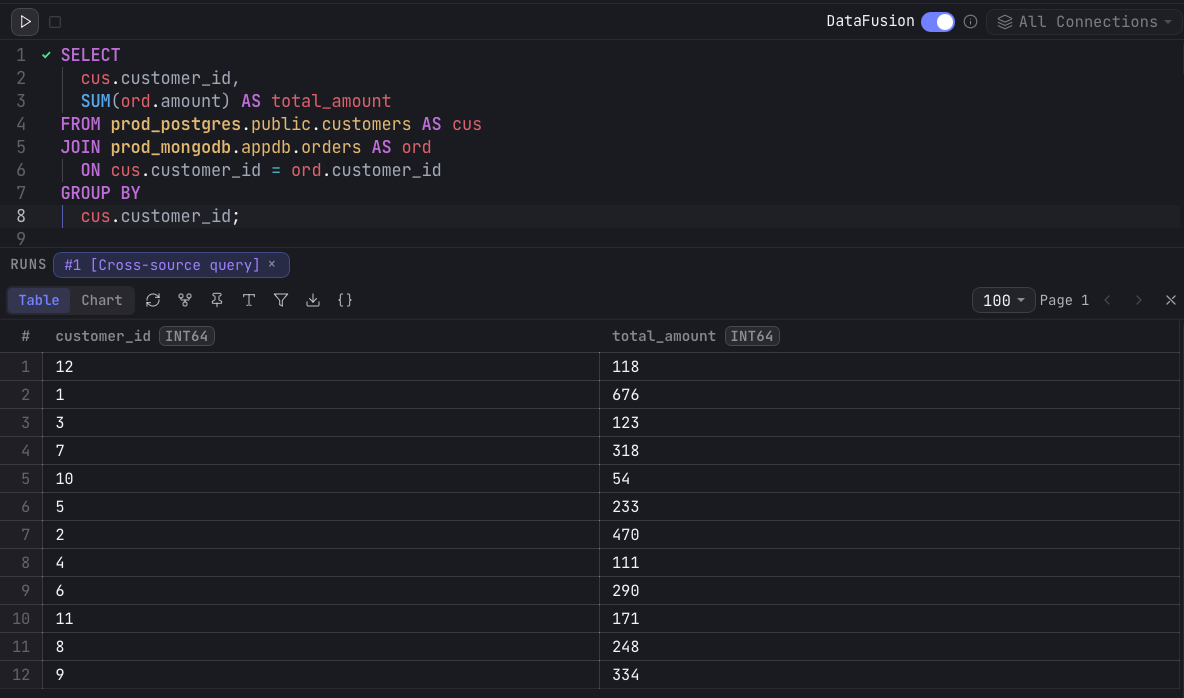
Task: Select customer_id cell 10 in row 5
Action: 321,478
